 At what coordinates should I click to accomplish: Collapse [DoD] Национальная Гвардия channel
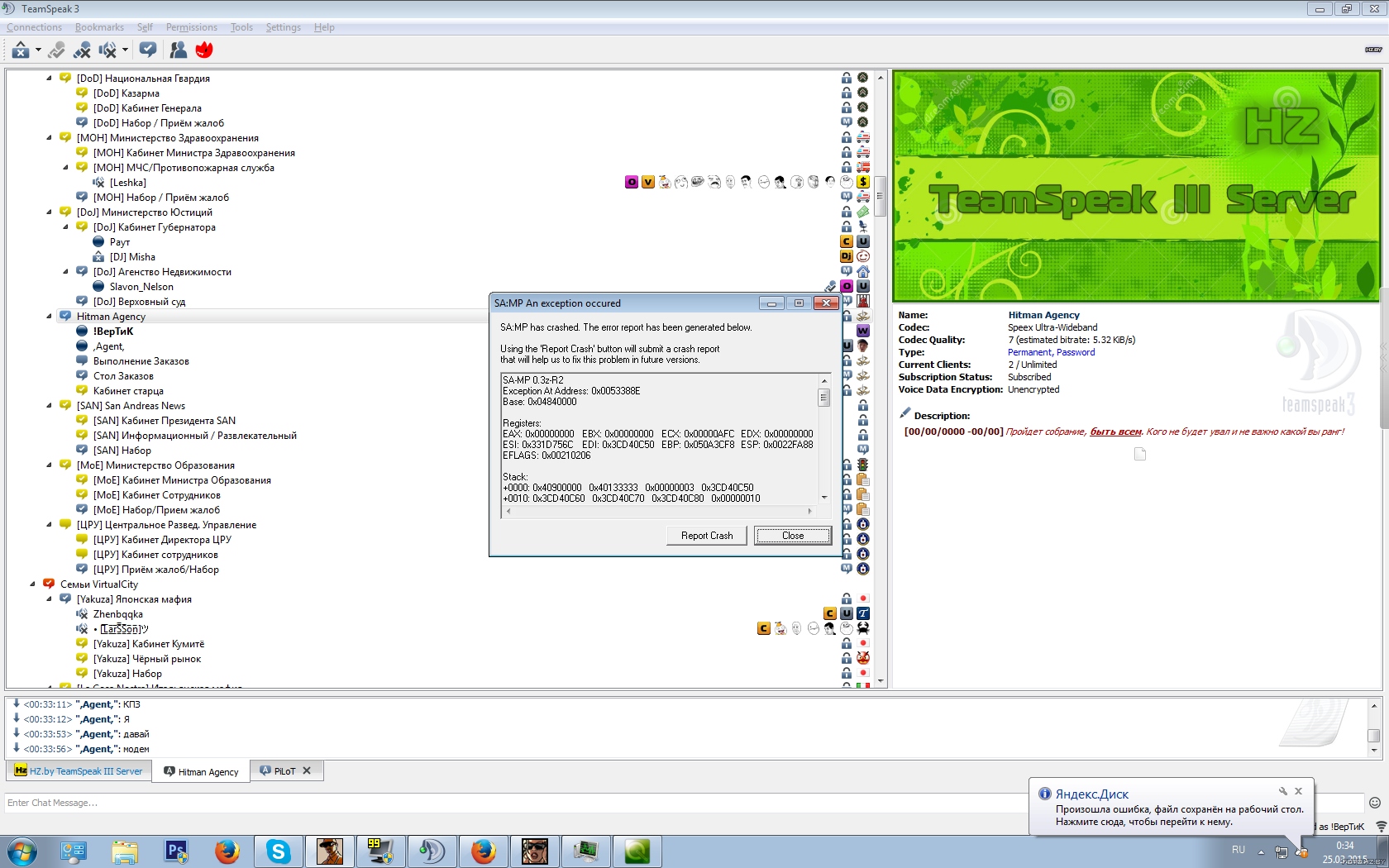(49, 79)
